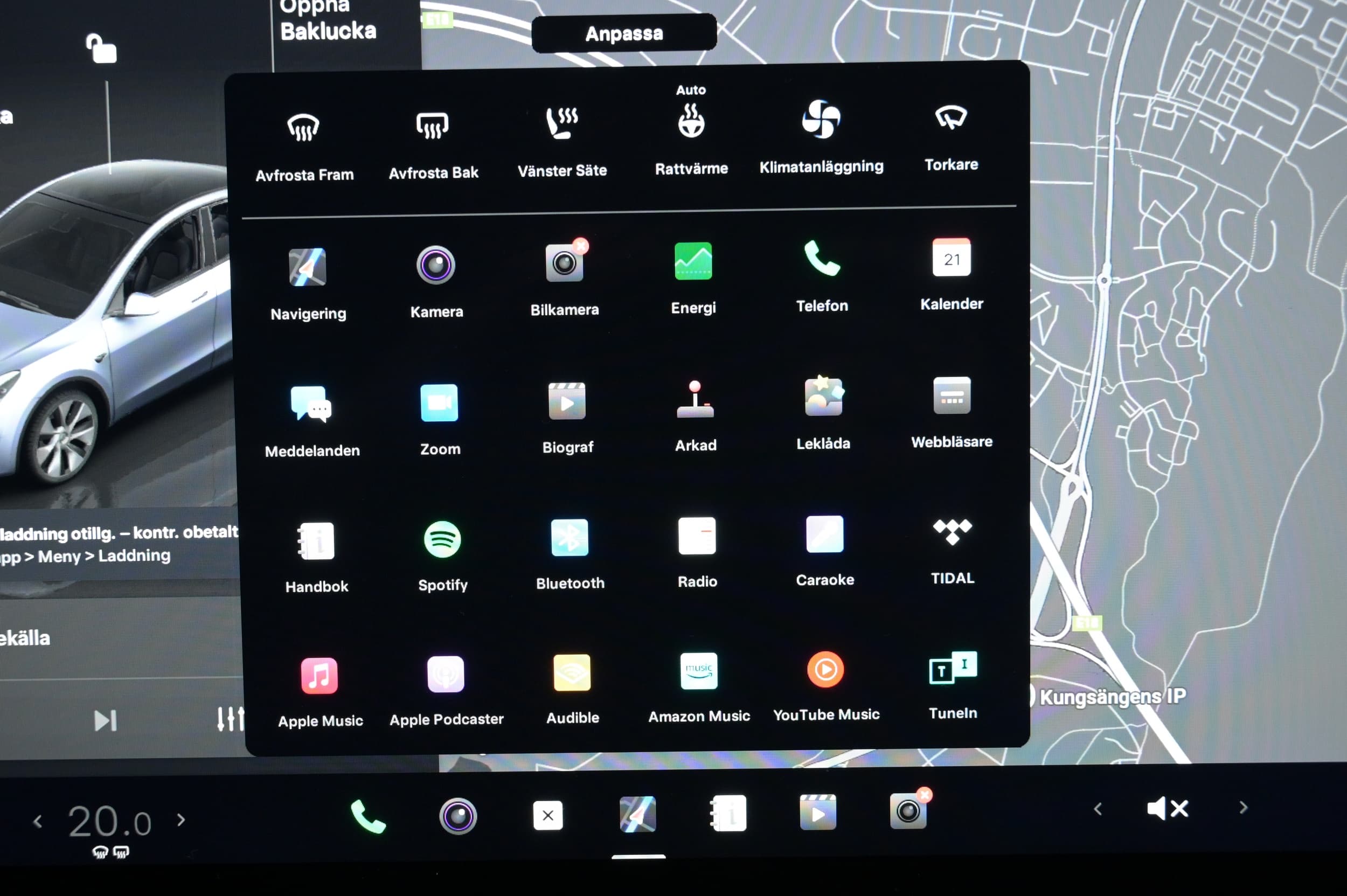Open camera from the bottom dock
Viewport: 1347px width, 896px height.
point(458,815)
